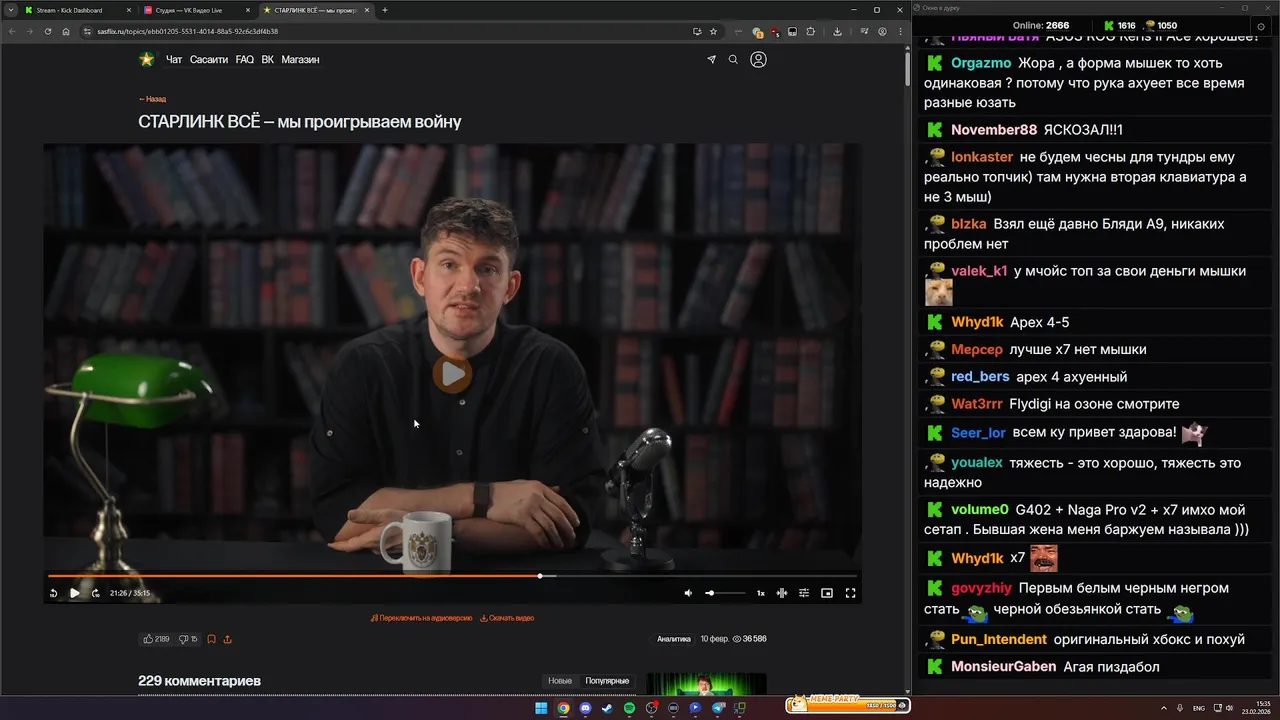This screenshot has height=720, width=1280.
Task: Open the player settings sliders icon
Action: [x=804, y=593]
